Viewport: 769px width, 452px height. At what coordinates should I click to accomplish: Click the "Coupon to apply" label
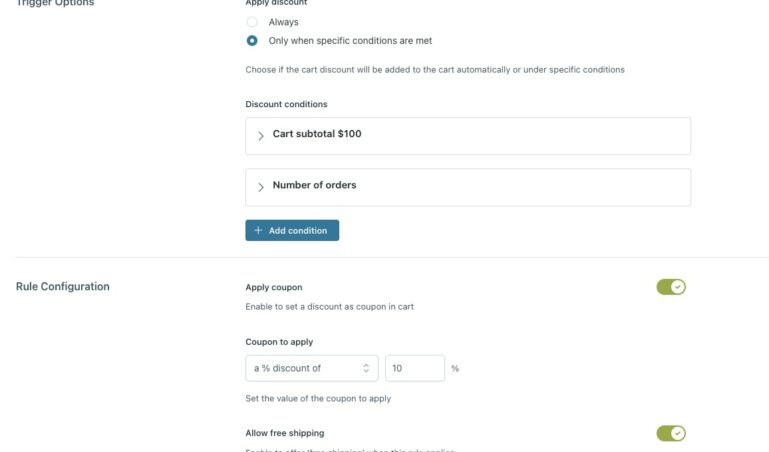279,342
